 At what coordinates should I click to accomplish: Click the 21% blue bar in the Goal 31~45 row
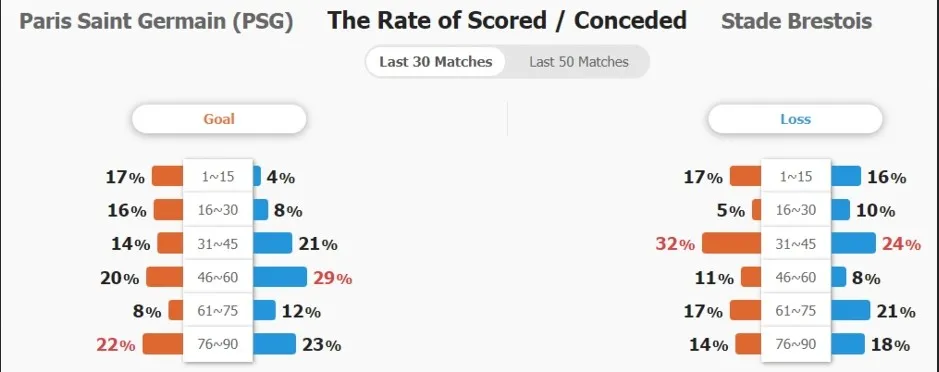pyautogui.click(x=272, y=243)
